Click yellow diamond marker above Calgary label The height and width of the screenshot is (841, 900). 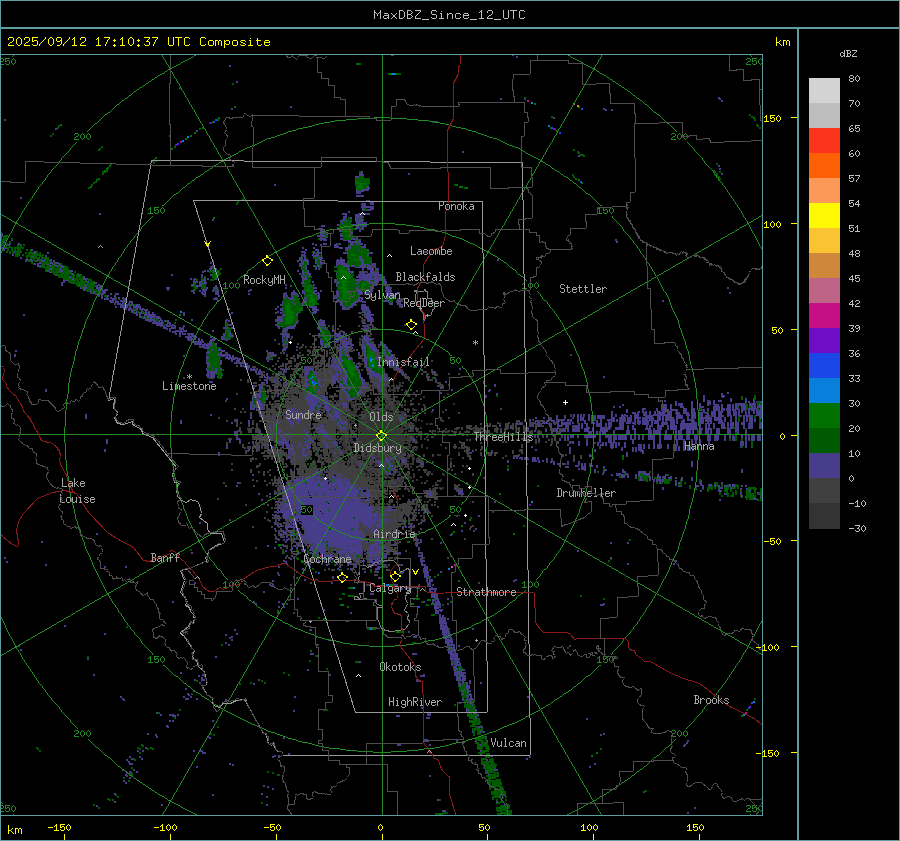pyautogui.click(x=395, y=576)
